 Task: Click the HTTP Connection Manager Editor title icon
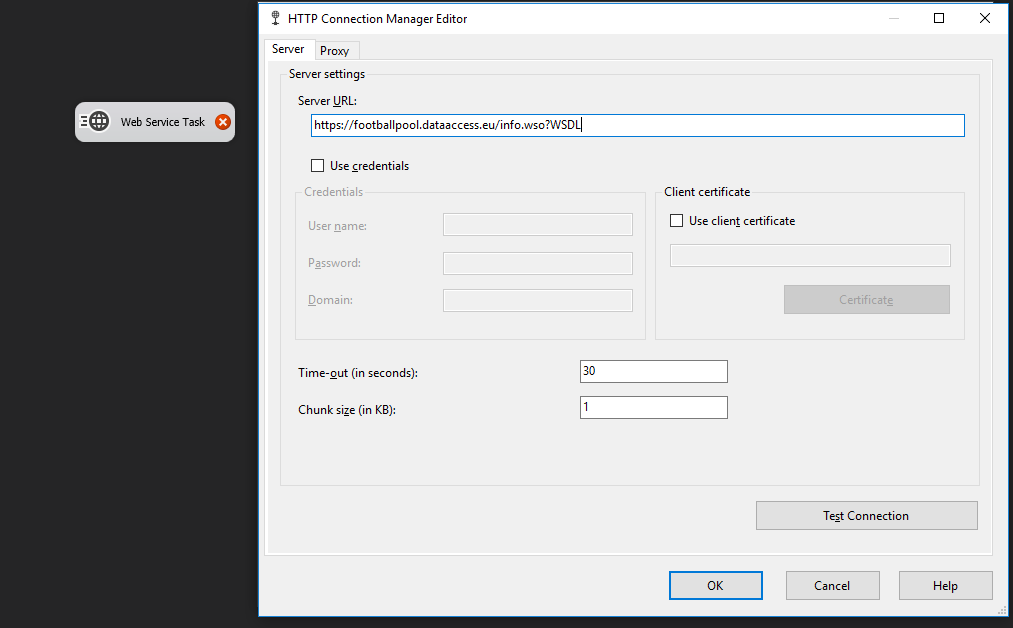(275, 18)
